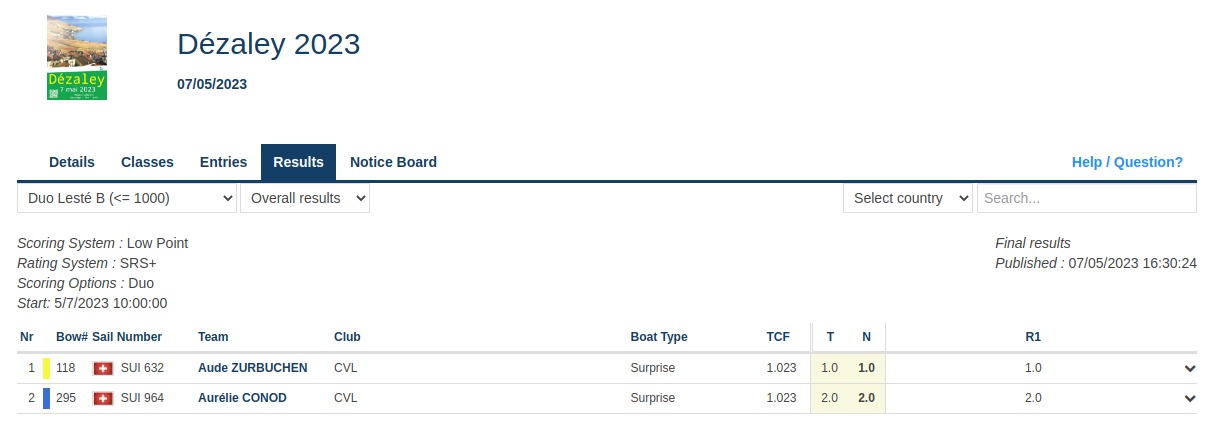Open the Select country dropdown
The height and width of the screenshot is (448, 1219).
point(908,198)
